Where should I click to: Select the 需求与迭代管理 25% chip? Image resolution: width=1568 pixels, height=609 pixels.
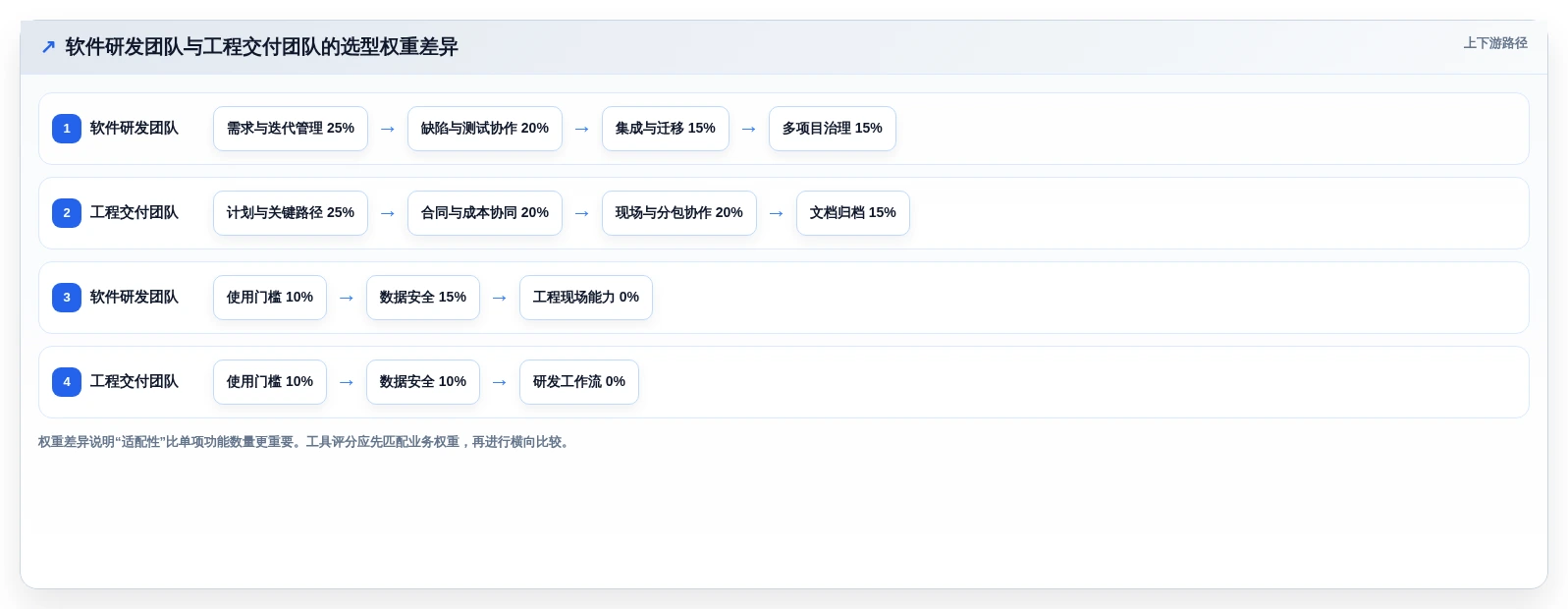point(291,129)
